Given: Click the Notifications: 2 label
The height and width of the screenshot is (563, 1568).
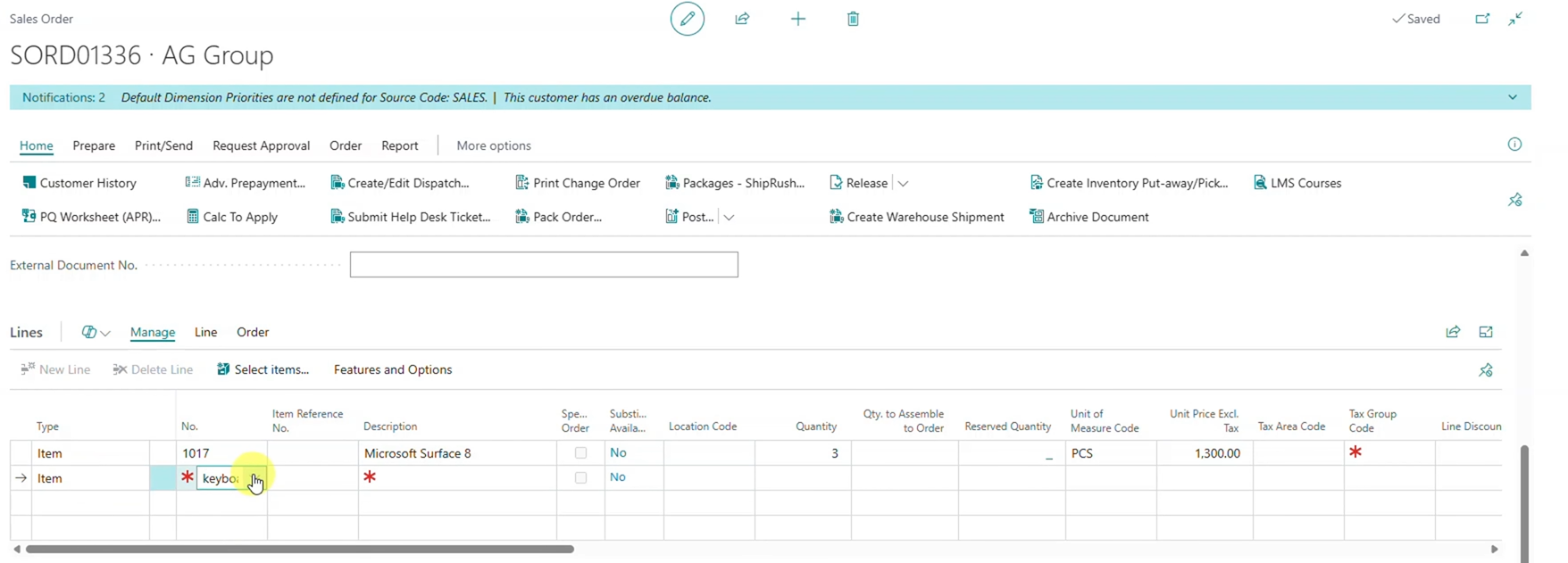Looking at the screenshot, I should 63,97.
